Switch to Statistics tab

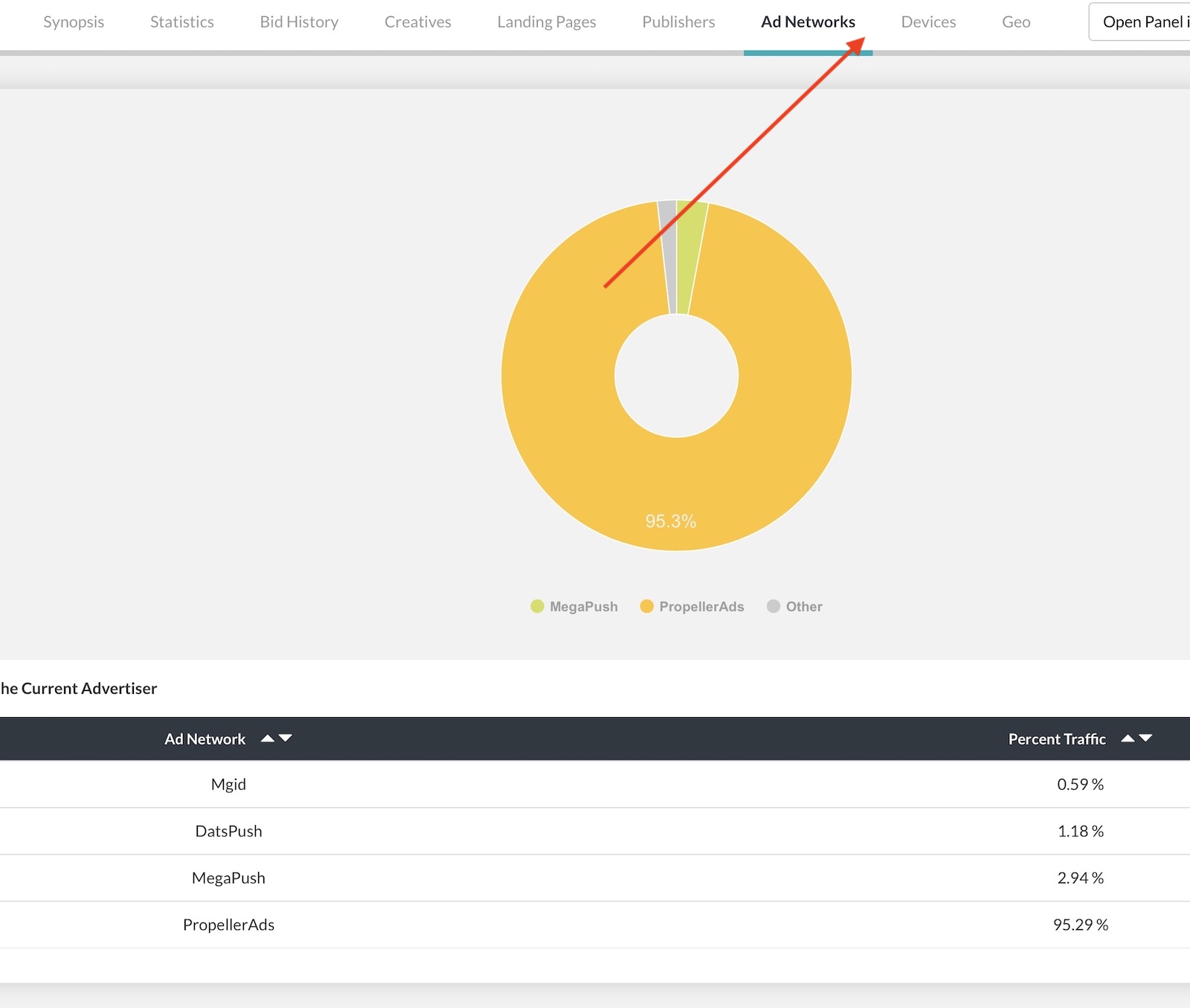(182, 22)
